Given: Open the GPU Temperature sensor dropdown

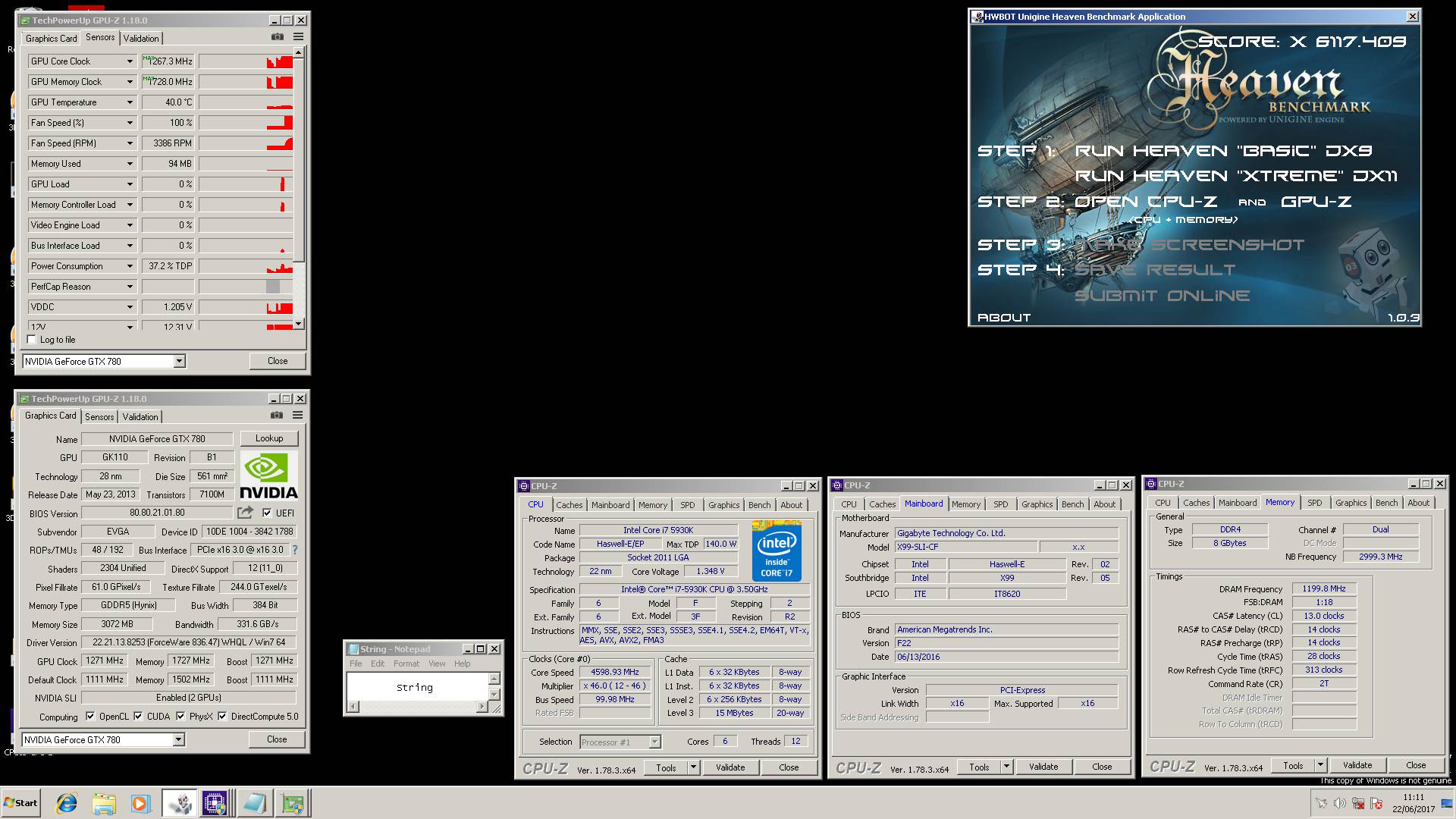Looking at the screenshot, I should tap(130, 102).
